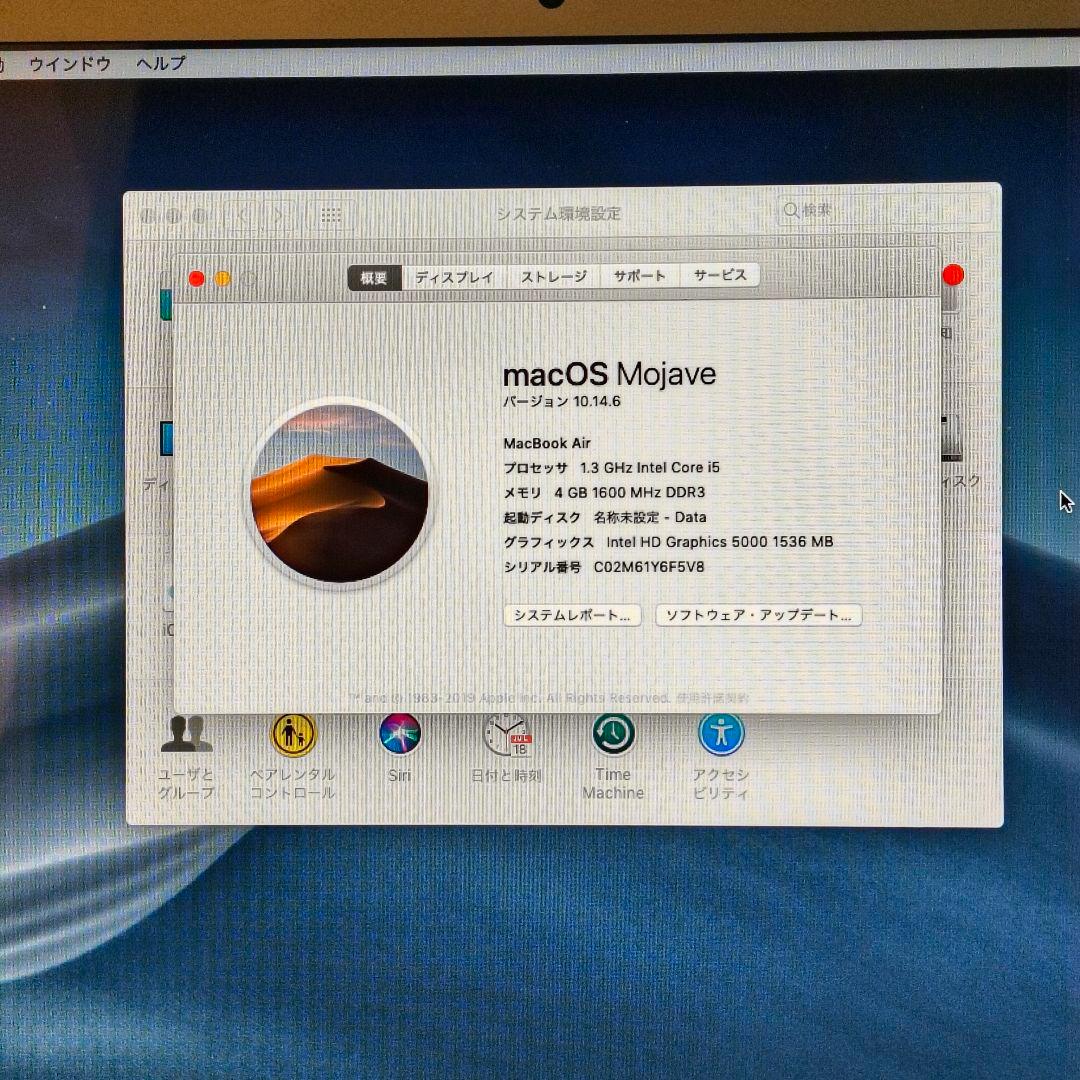
Task: Open the ウインドウ menu
Action: tap(70, 62)
